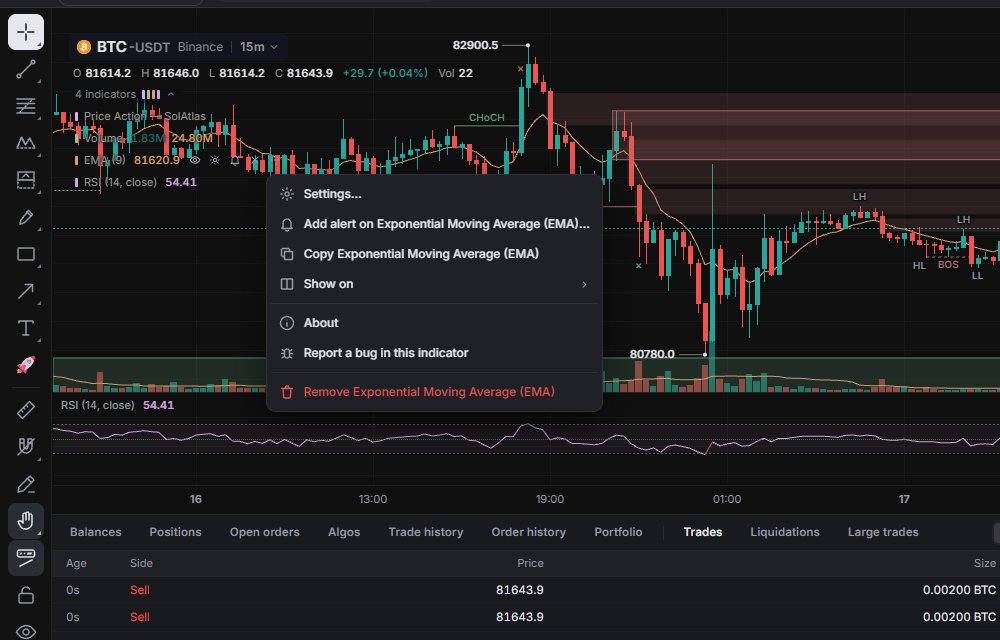Click the EMA (9) indicator legend label

click(x=105, y=160)
